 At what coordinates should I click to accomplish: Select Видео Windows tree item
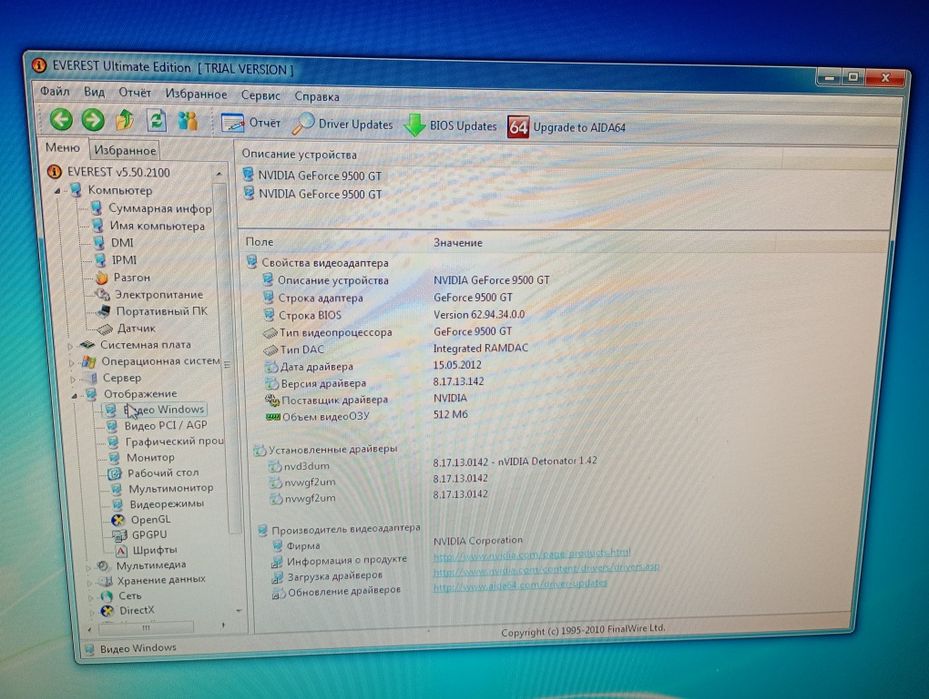click(x=164, y=409)
